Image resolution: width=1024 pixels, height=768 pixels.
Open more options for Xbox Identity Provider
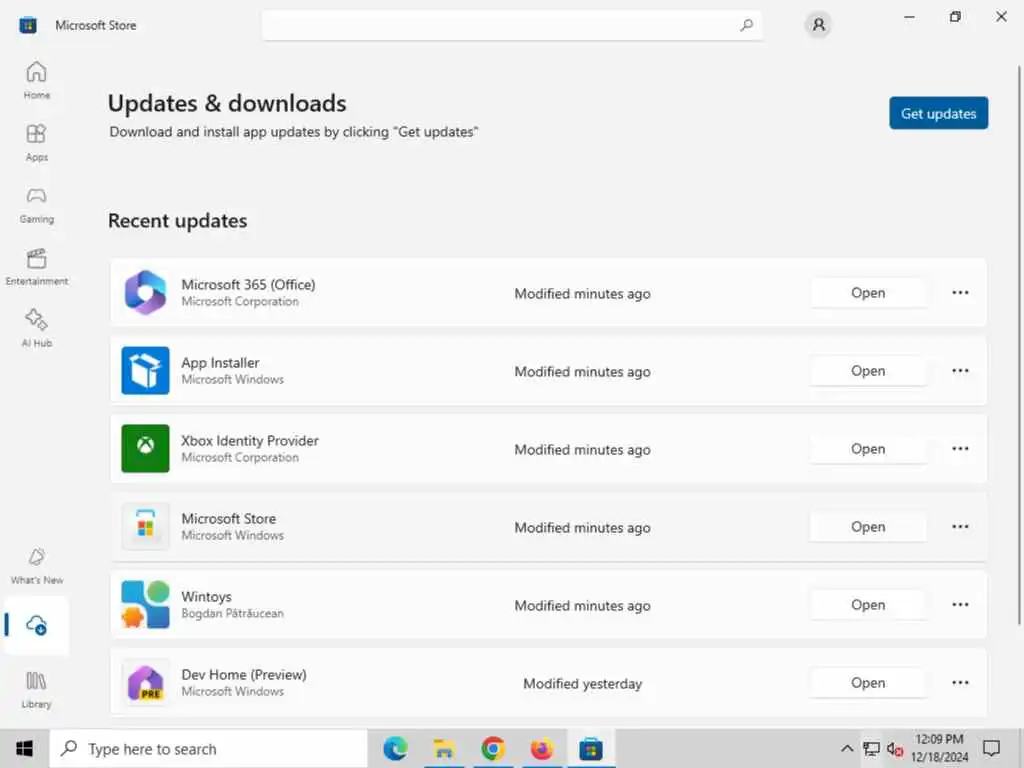tap(960, 449)
